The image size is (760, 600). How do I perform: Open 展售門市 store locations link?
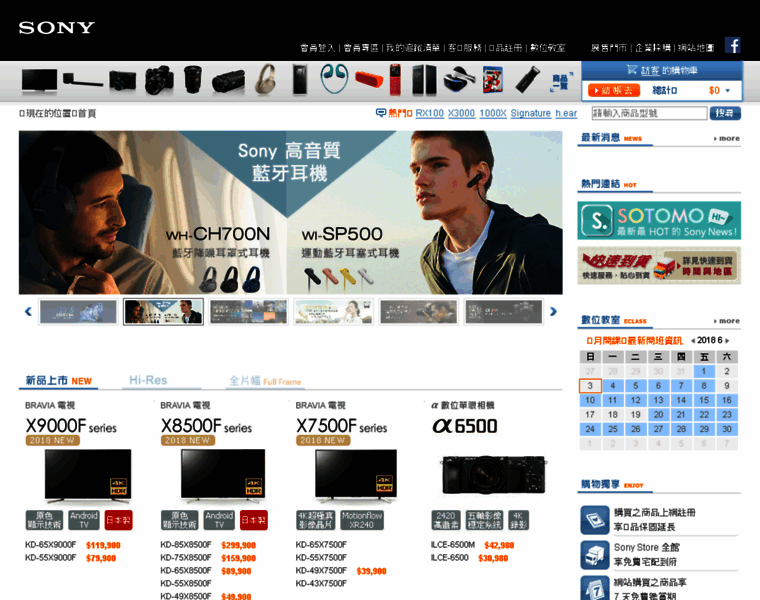click(x=609, y=47)
